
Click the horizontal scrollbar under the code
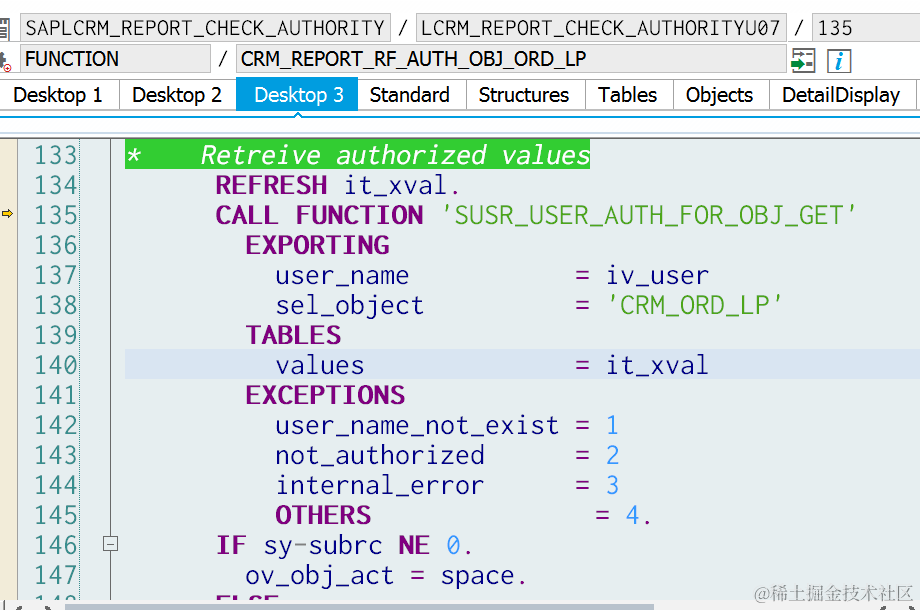(359, 606)
